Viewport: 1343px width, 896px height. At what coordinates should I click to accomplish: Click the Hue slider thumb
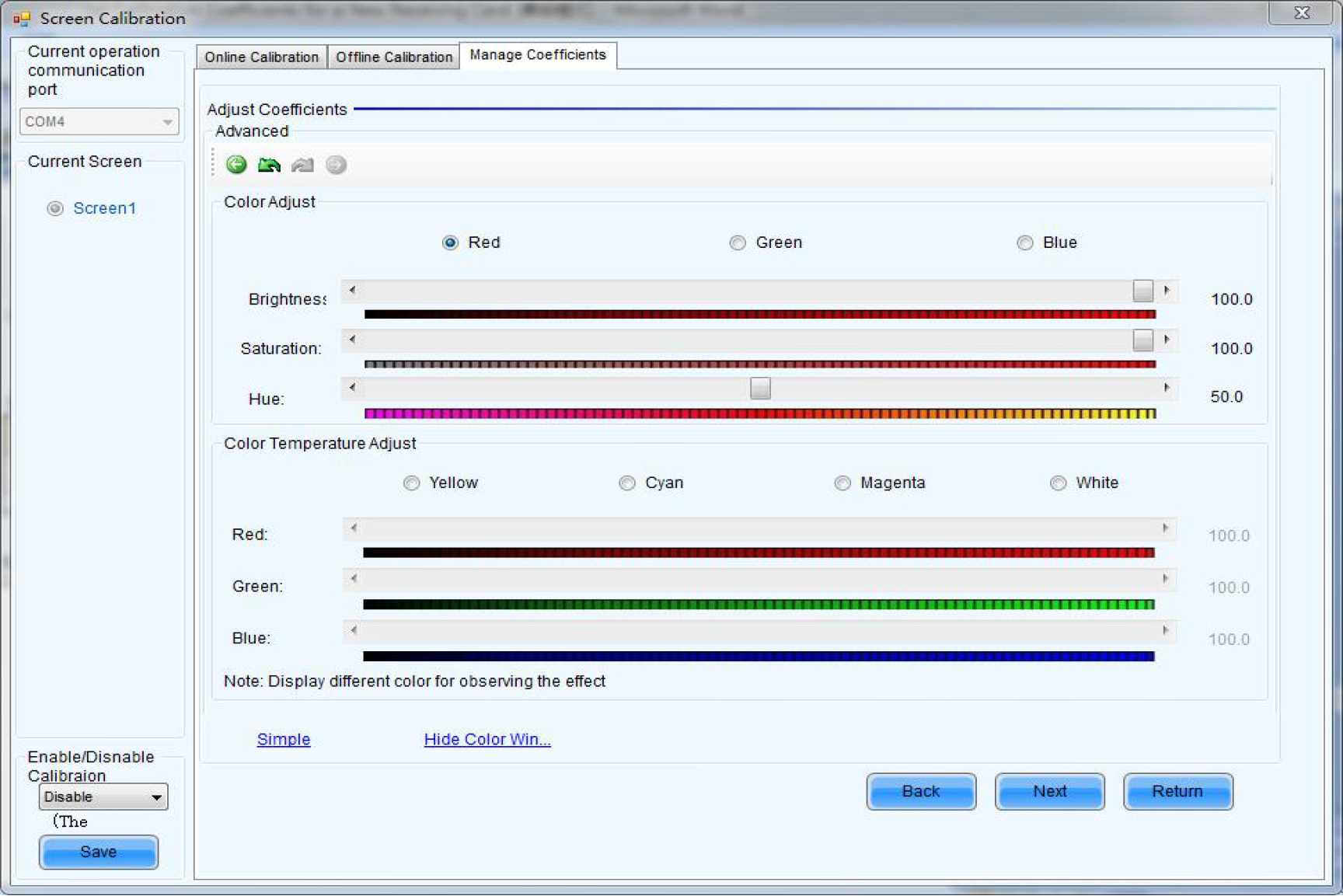point(760,388)
